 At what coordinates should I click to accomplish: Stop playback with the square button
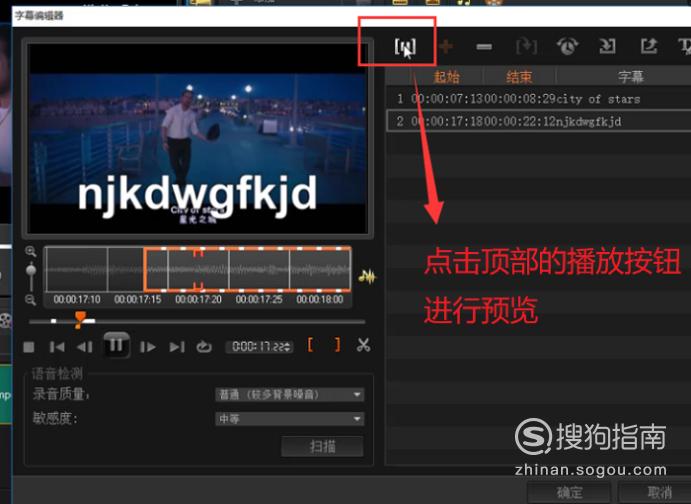29,347
